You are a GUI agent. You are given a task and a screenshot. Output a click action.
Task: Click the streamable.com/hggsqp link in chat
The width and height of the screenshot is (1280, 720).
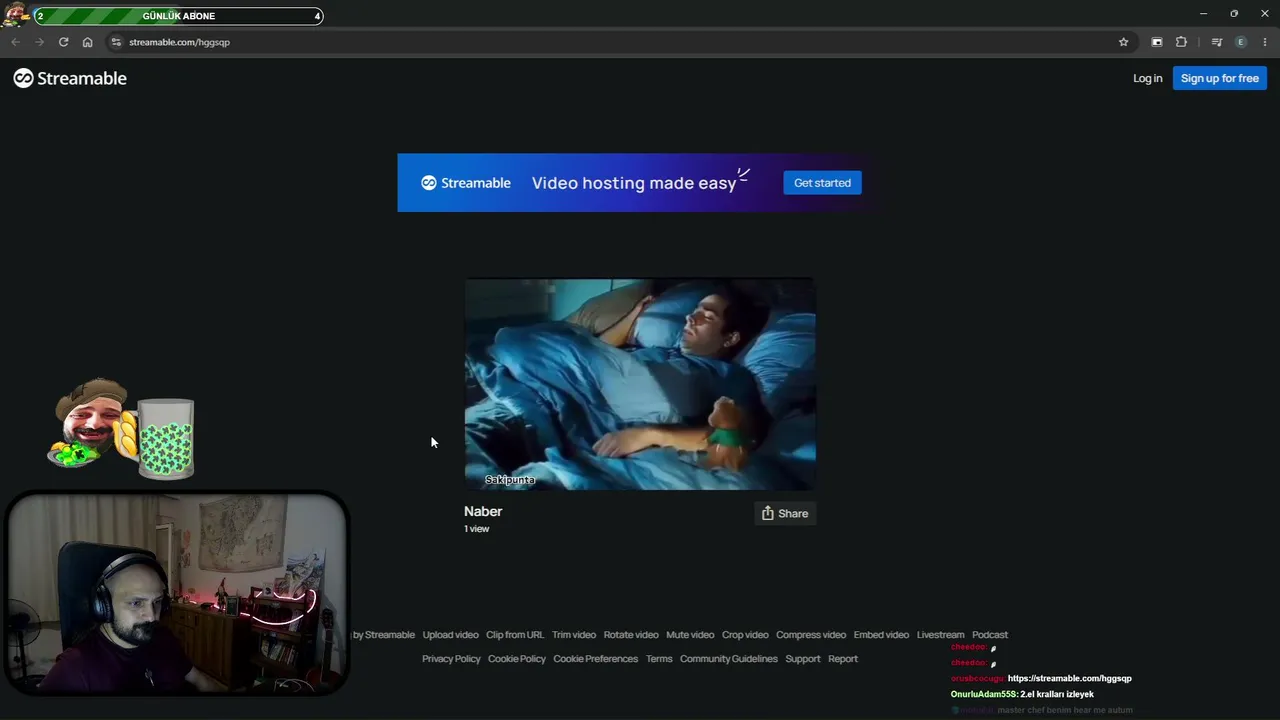1070,678
